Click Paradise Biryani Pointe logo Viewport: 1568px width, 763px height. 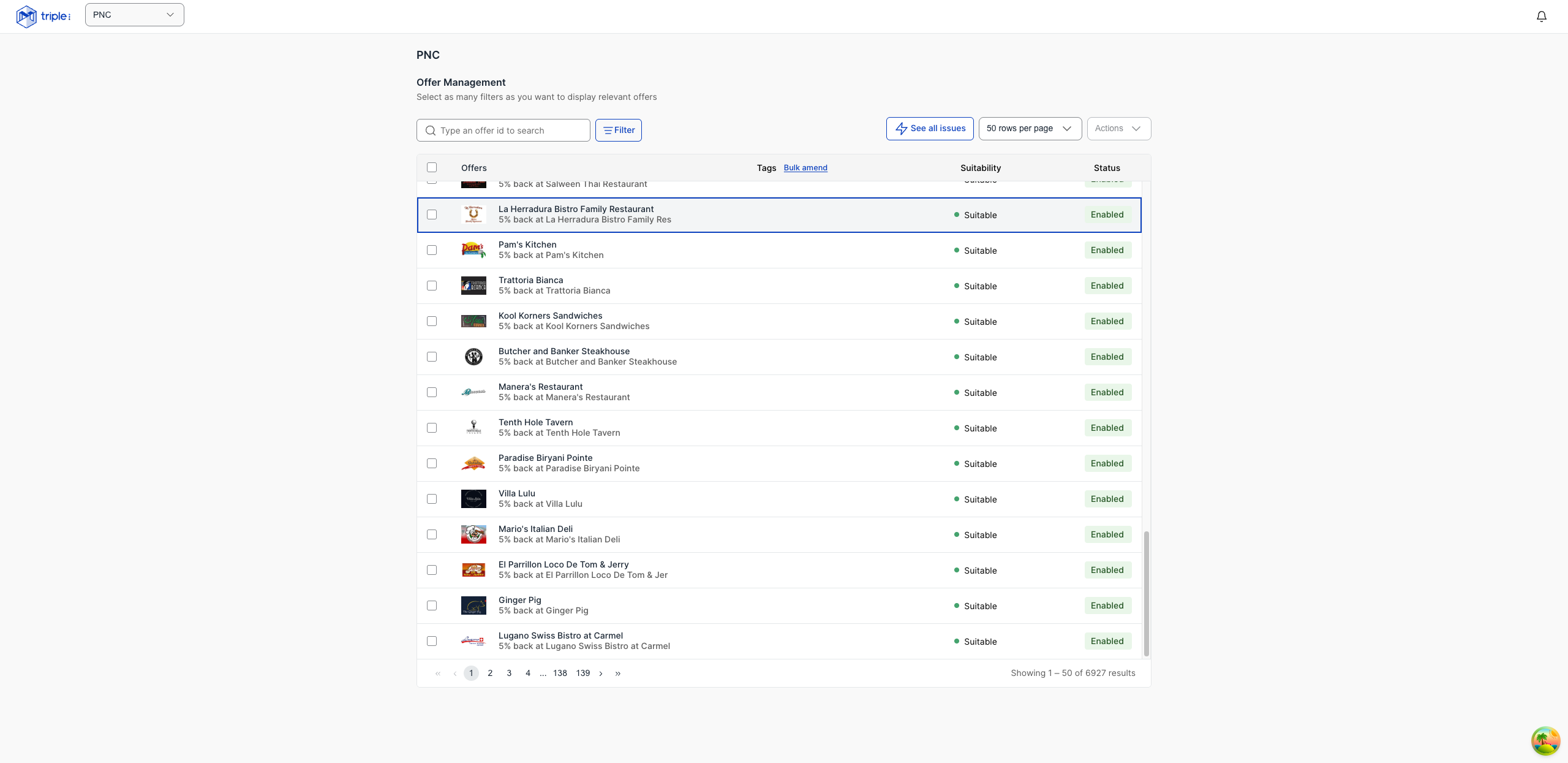(x=473, y=463)
